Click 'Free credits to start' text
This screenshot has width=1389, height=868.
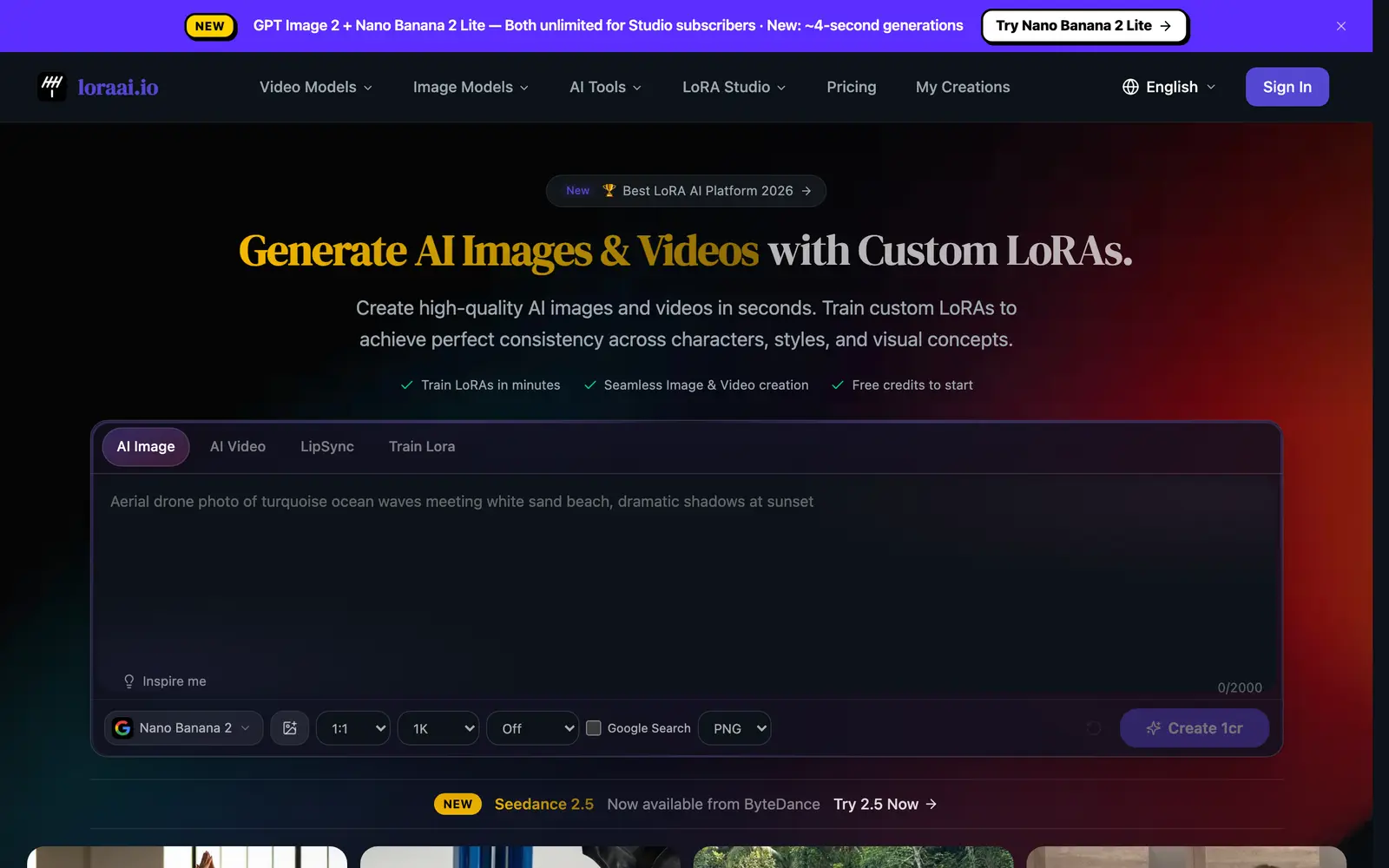[912, 385]
